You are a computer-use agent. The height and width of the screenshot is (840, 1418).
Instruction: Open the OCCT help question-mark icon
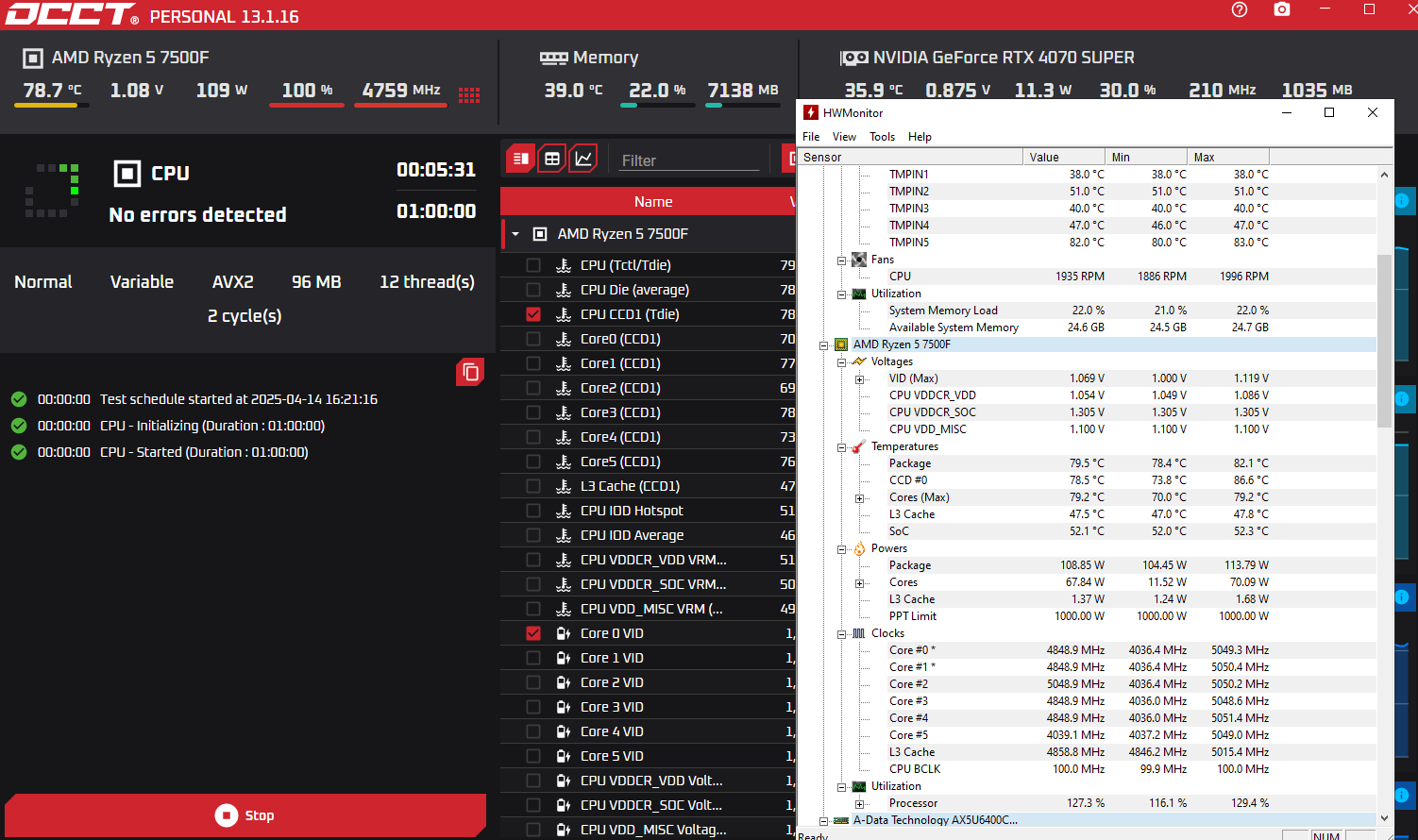(x=1240, y=9)
